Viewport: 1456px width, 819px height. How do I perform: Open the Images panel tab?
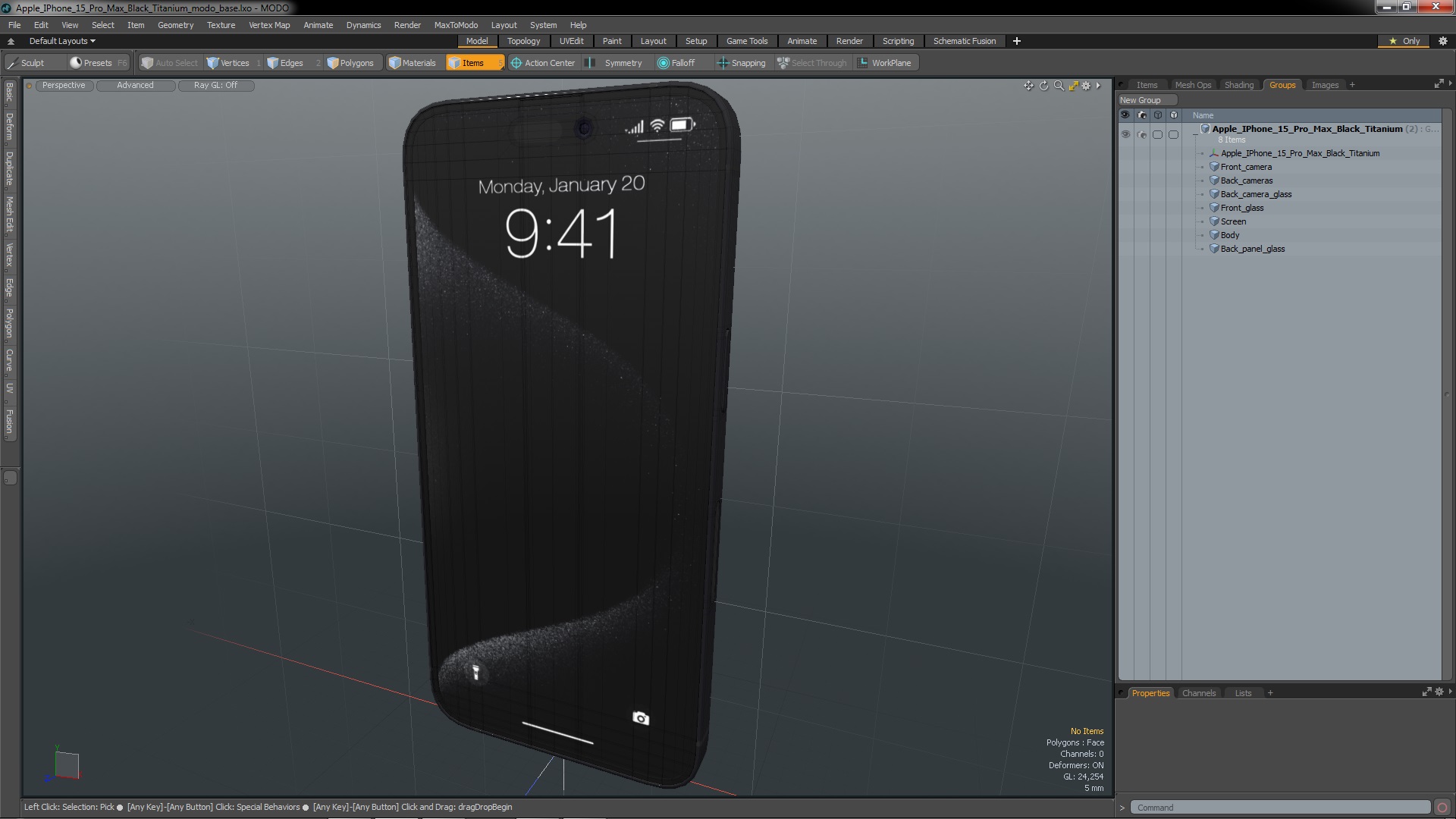point(1325,85)
